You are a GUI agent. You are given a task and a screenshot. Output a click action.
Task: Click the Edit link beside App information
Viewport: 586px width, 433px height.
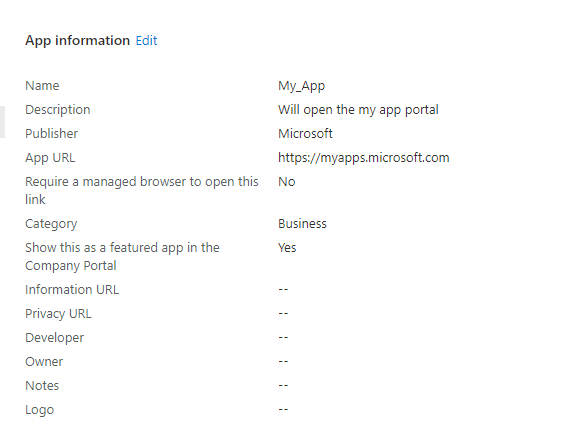146,40
